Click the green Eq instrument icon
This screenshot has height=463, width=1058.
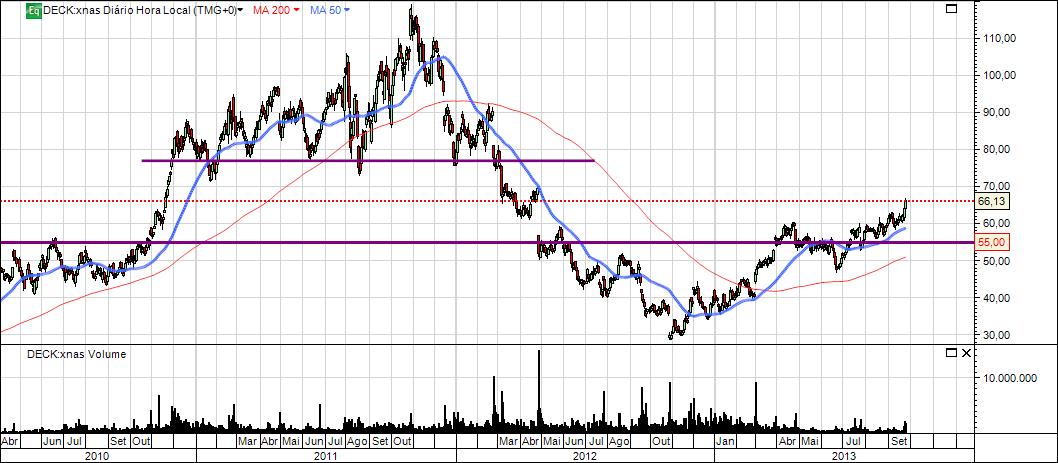coord(34,10)
